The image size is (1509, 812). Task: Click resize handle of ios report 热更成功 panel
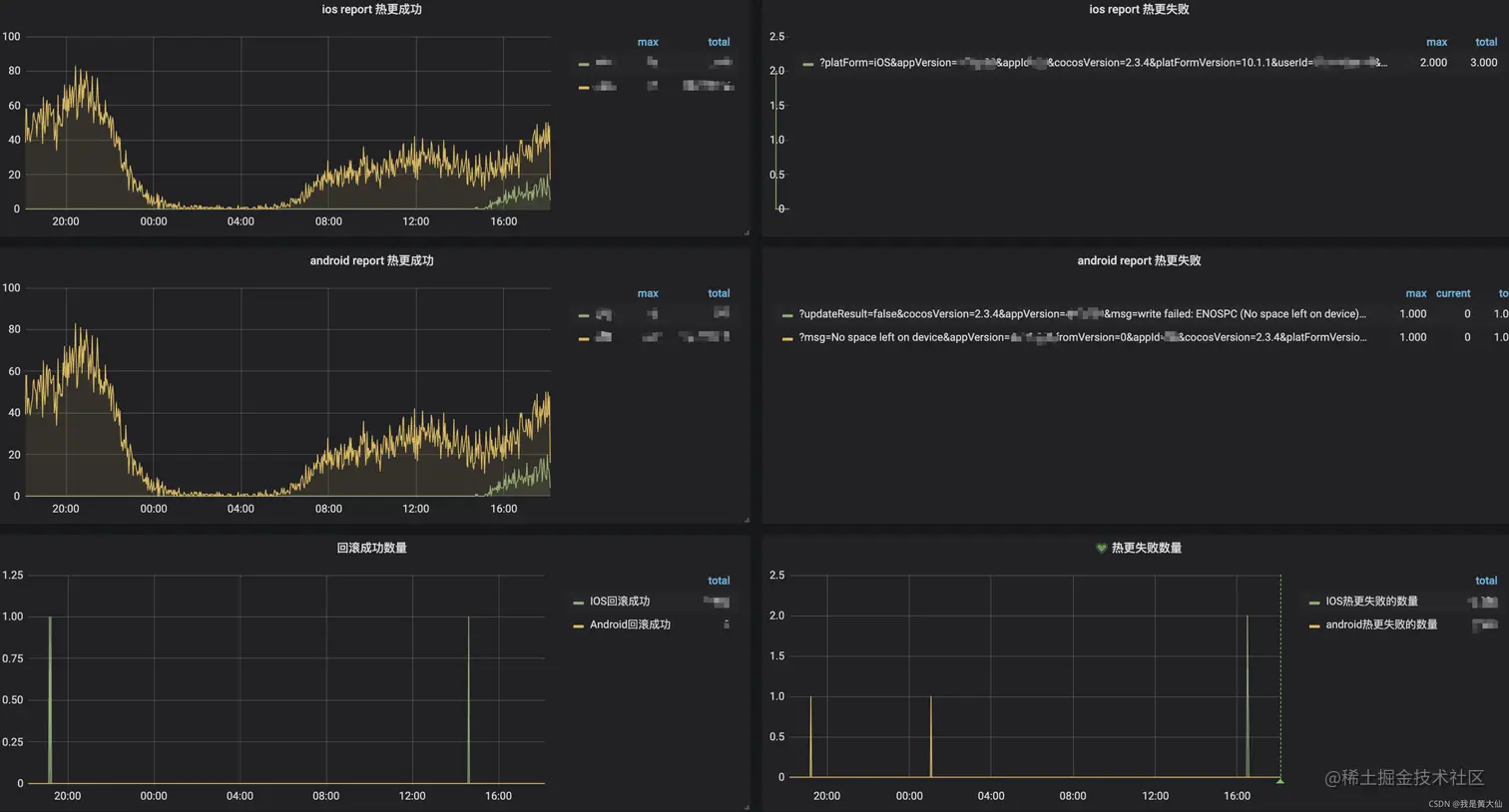[x=747, y=232]
